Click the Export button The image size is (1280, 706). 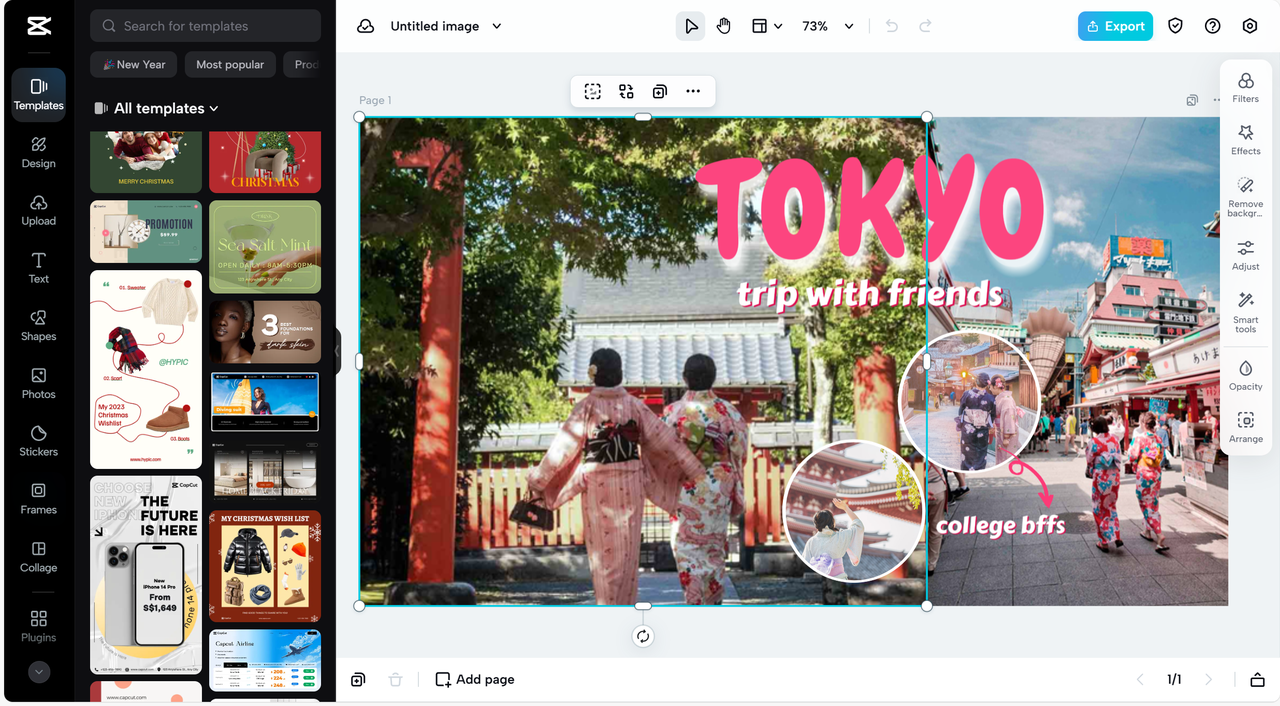[x=1115, y=26]
